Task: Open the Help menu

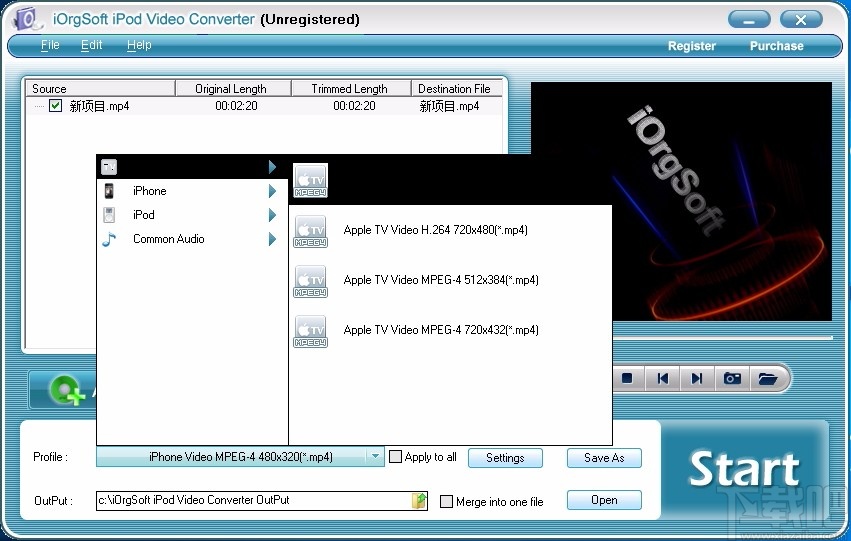Action: tap(139, 45)
